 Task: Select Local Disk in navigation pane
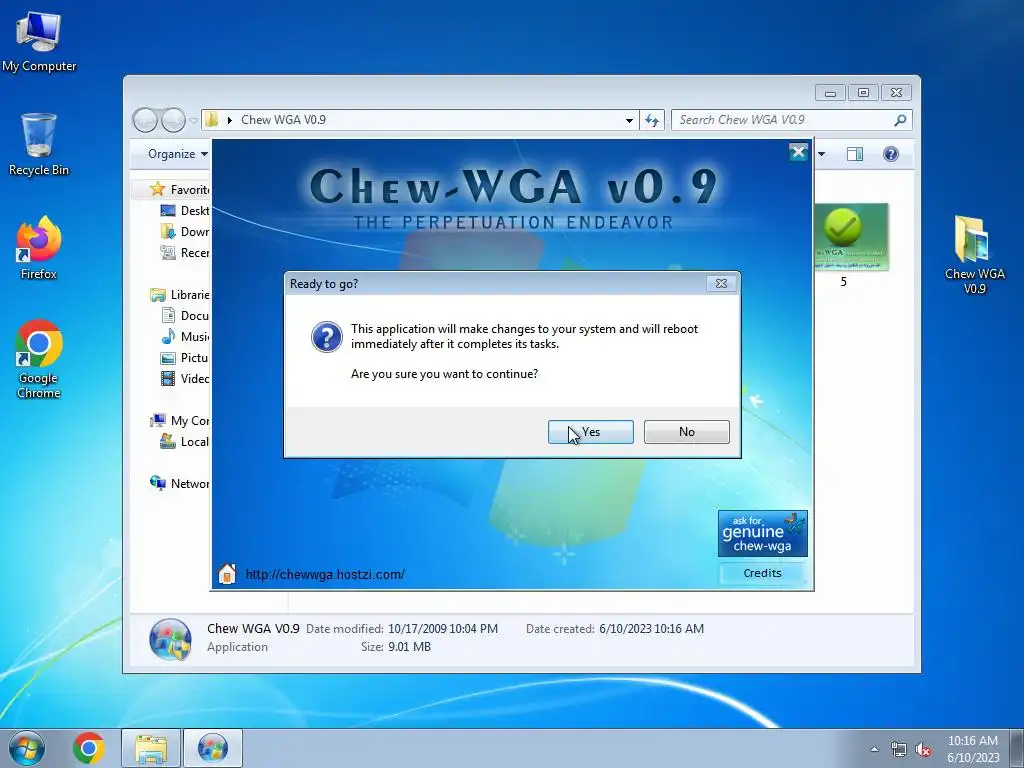point(184,441)
